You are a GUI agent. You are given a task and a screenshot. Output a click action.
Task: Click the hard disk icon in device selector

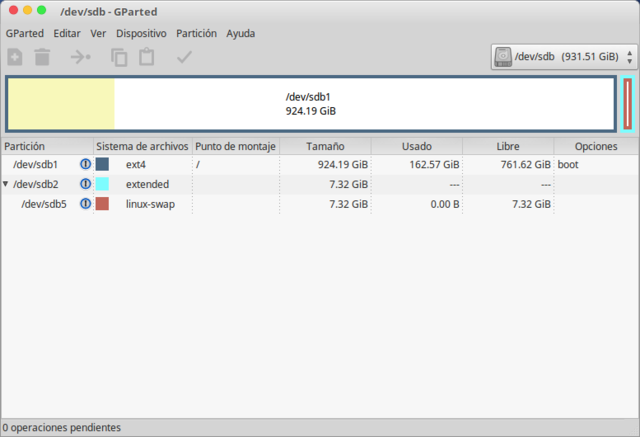click(x=503, y=57)
